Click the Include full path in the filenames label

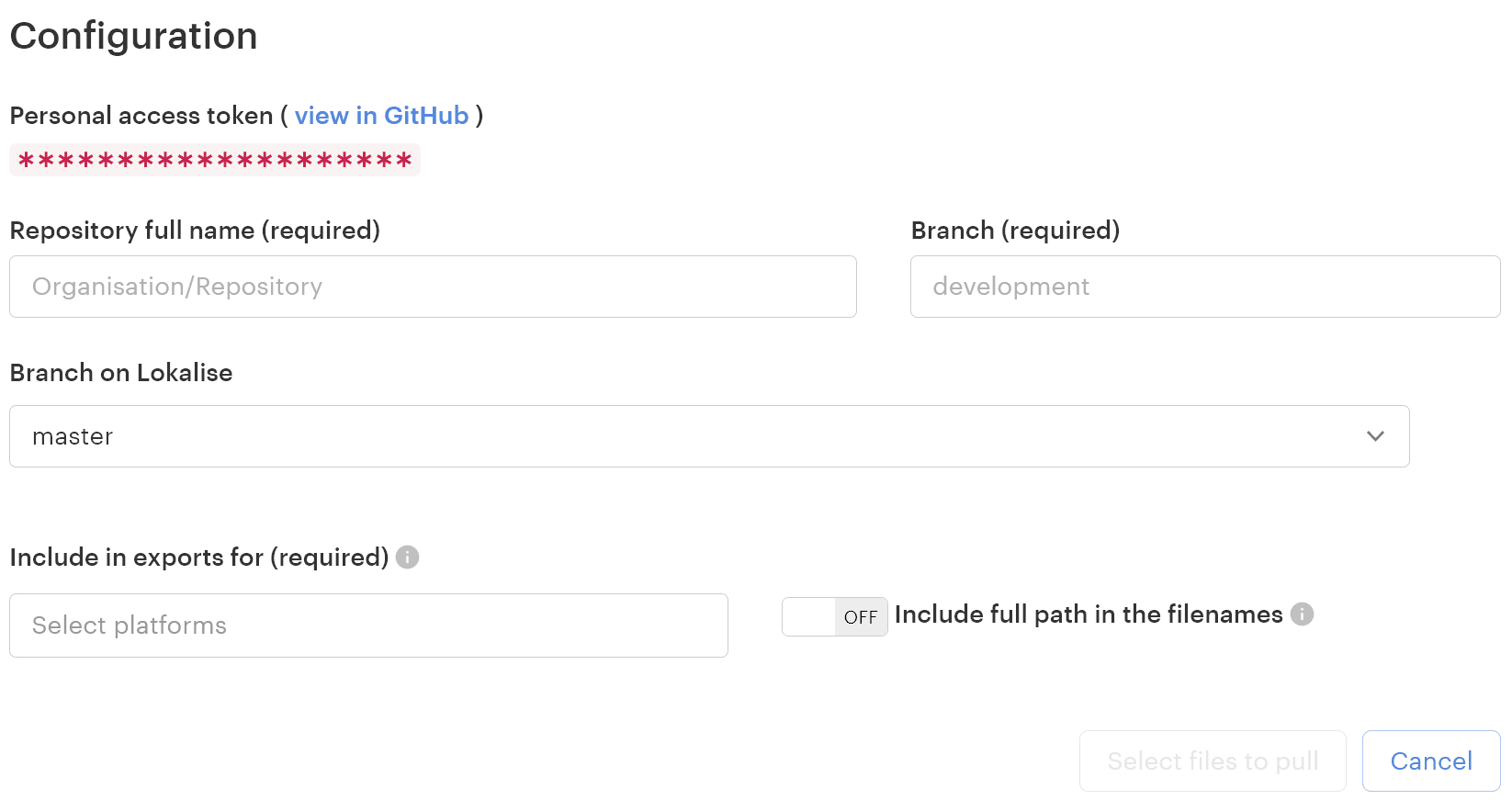click(x=1089, y=614)
